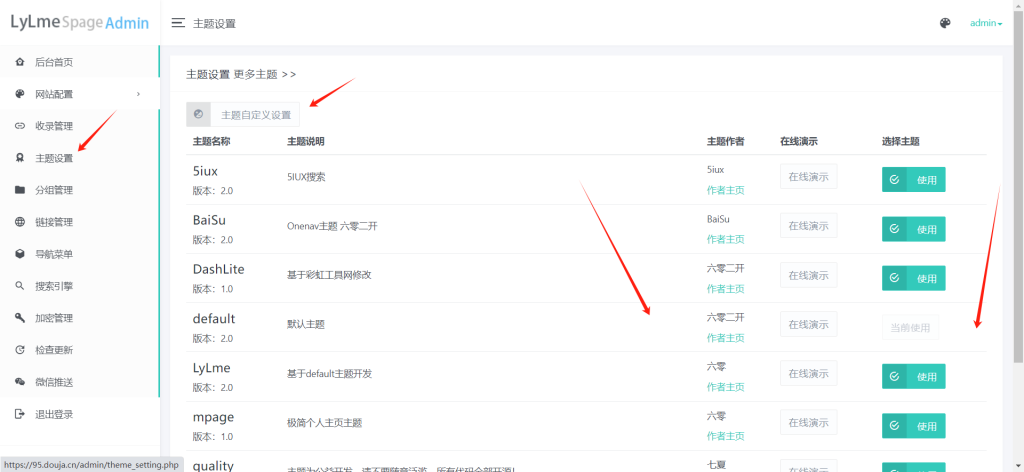This screenshot has height=472, width=1024.
Task: Open 在线演示 for the BaiSu theme
Action: pyautogui.click(x=808, y=225)
